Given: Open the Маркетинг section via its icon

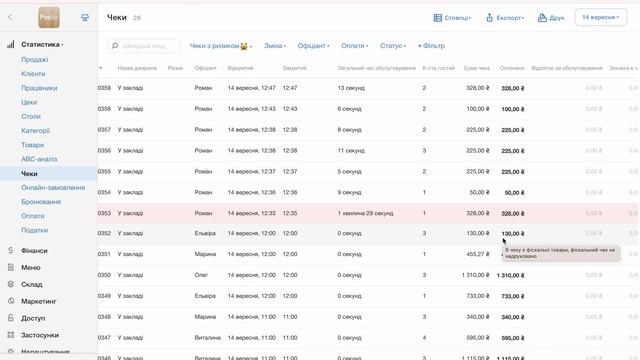Looking at the screenshot, I should (x=11, y=301).
